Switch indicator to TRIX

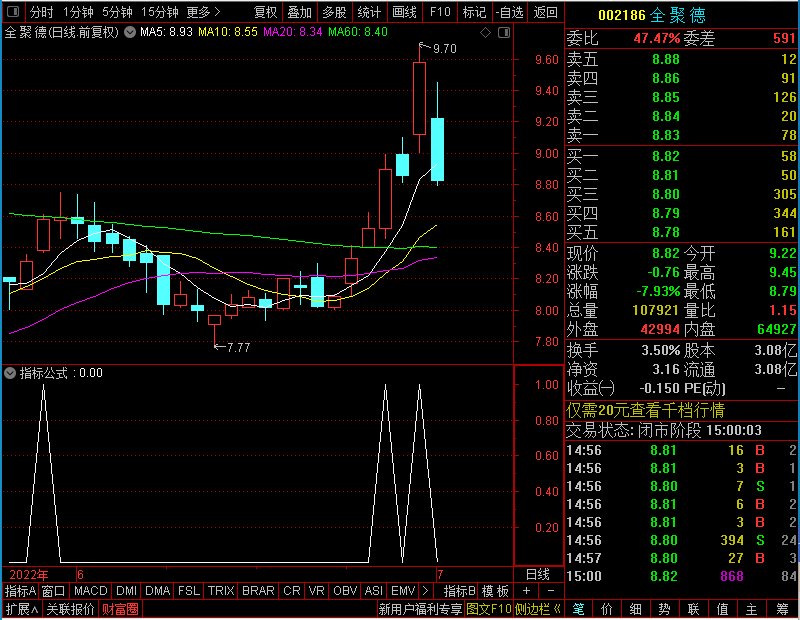[x=220, y=591]
